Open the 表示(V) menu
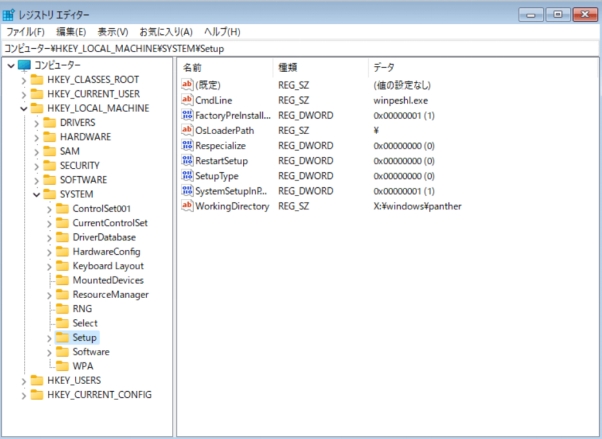The width and height of the screenshot is (602, 439). (113, 32)
